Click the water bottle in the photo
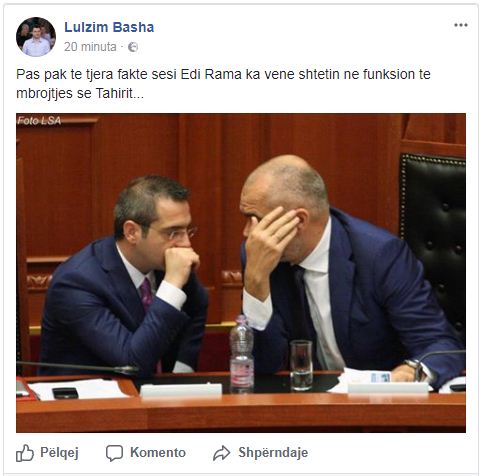Image resolution: width=482 pixels, height=476 pixels. tap(242, 354)
